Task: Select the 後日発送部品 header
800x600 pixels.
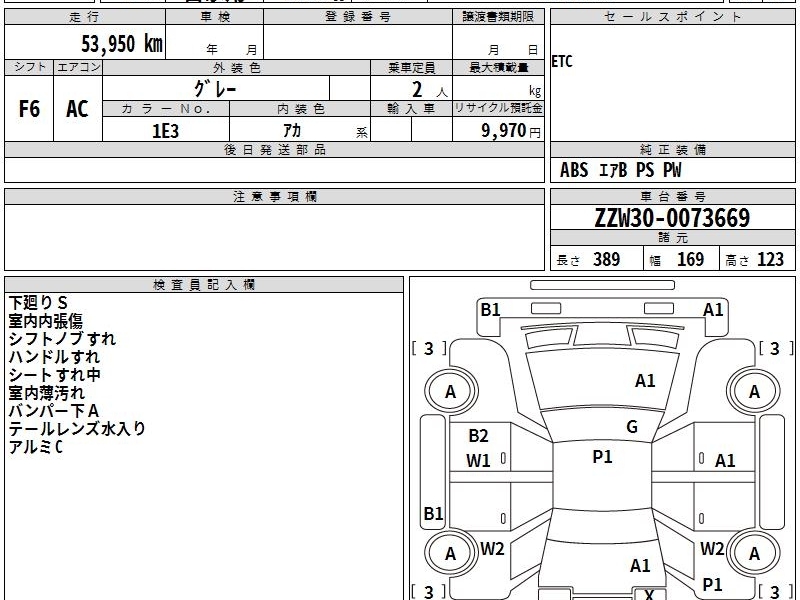Action: coord(274,149)
